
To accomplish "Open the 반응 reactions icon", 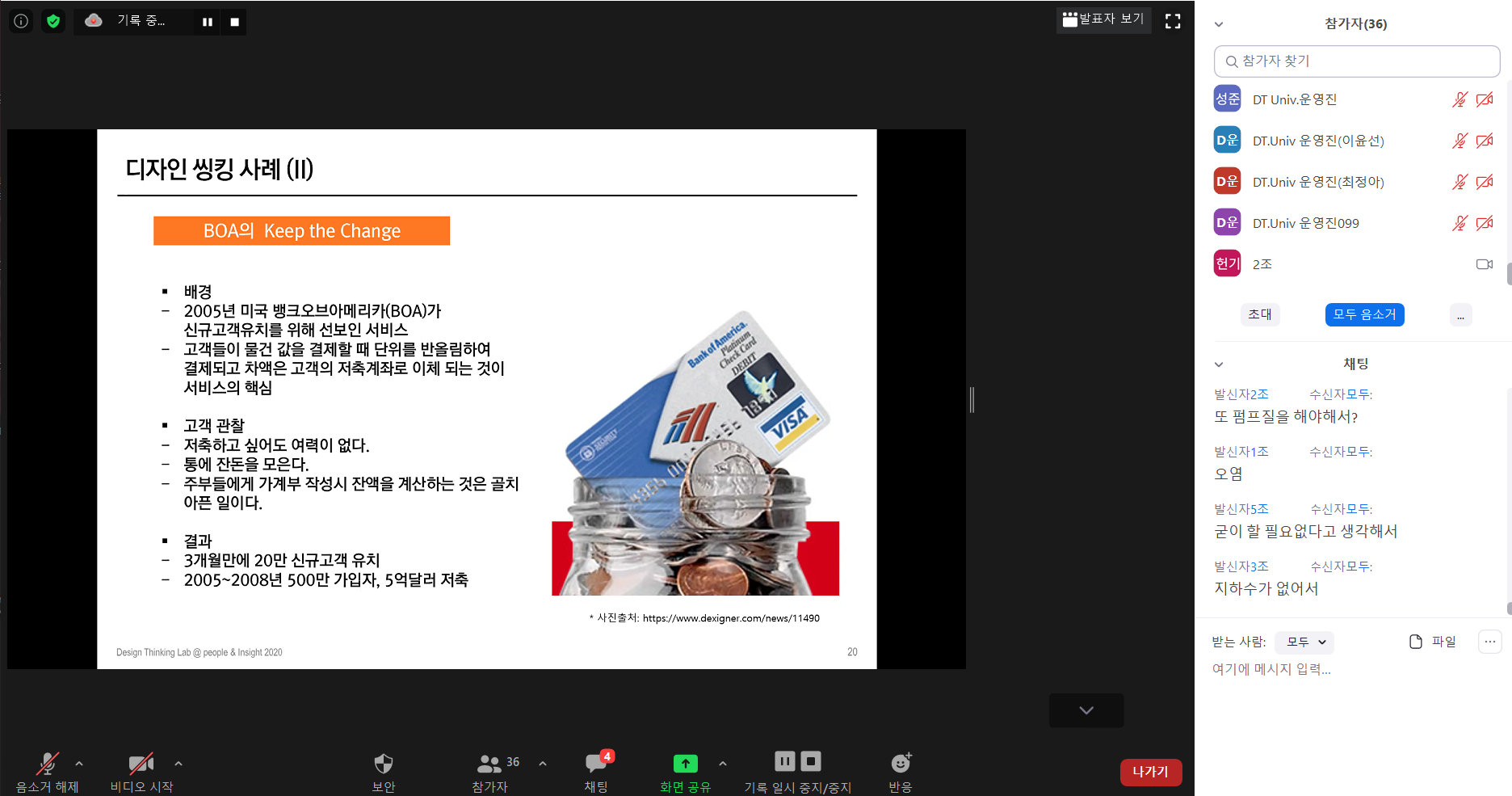I will click(900, 764).
